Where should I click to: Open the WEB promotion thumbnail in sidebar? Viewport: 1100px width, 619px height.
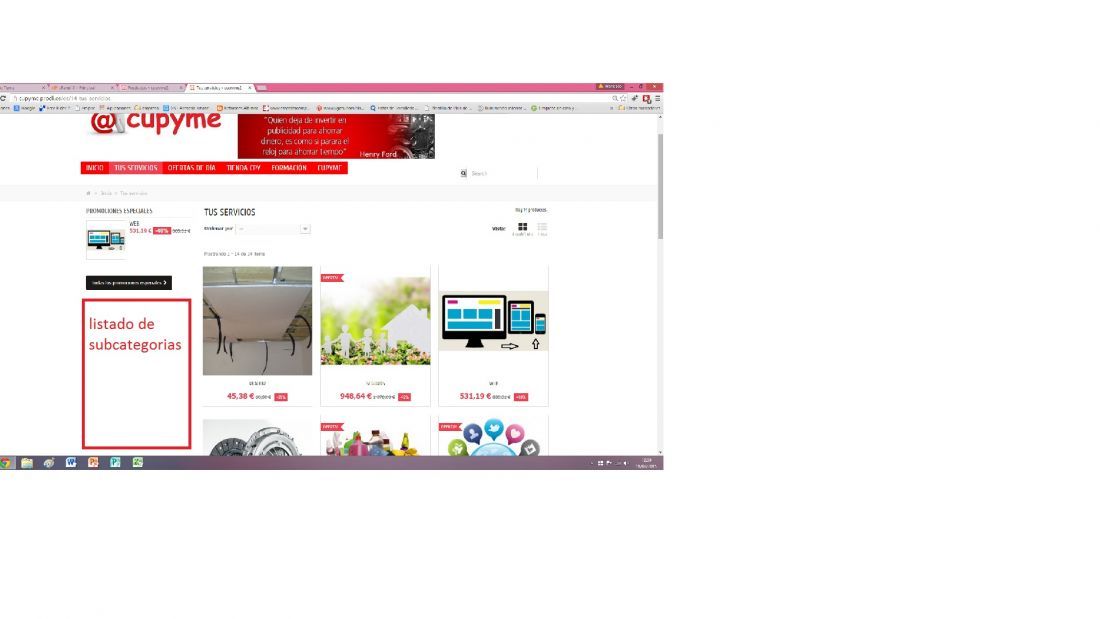pos(106,240)
